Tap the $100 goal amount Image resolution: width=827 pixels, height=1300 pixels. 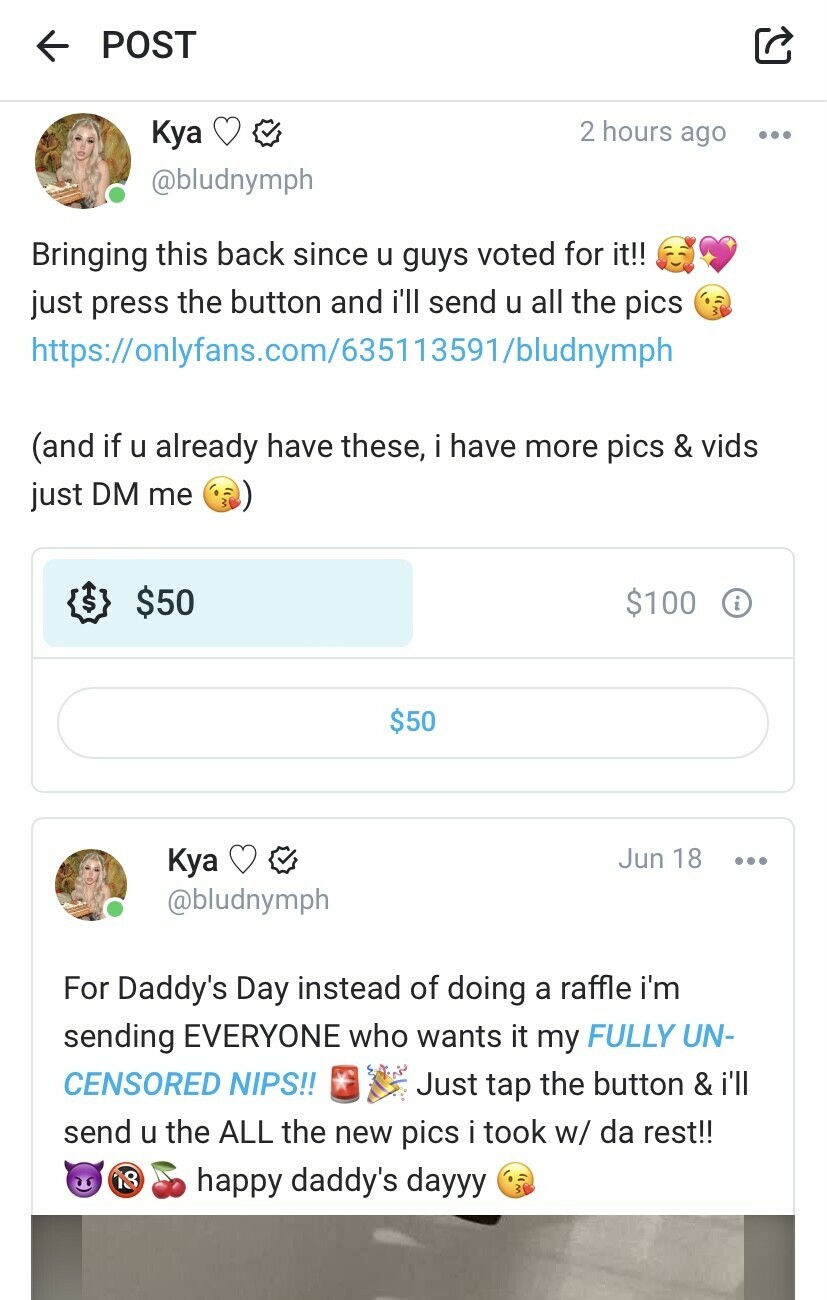click(x=660, y=603)
